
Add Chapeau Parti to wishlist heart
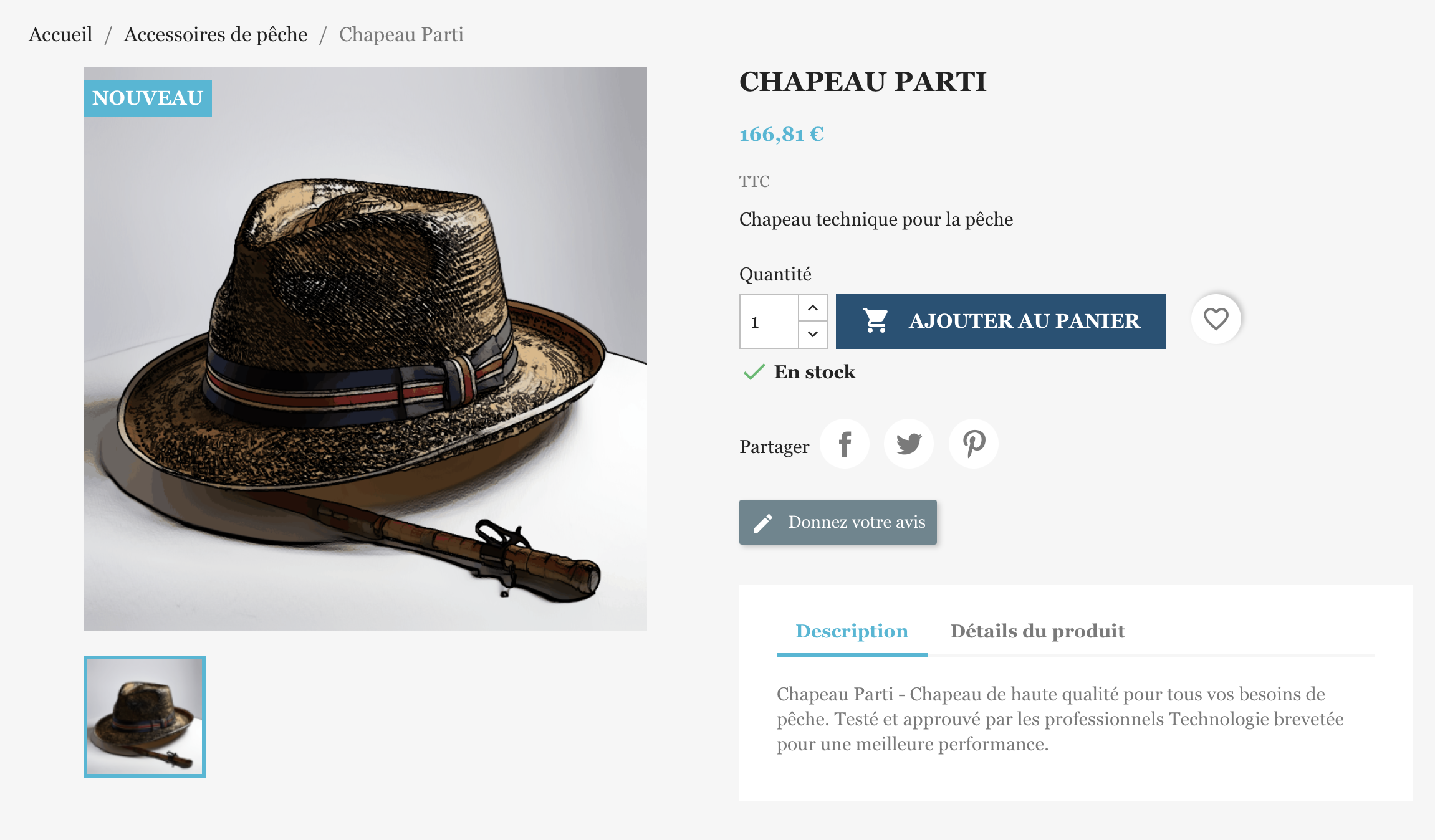point(1216,319)
